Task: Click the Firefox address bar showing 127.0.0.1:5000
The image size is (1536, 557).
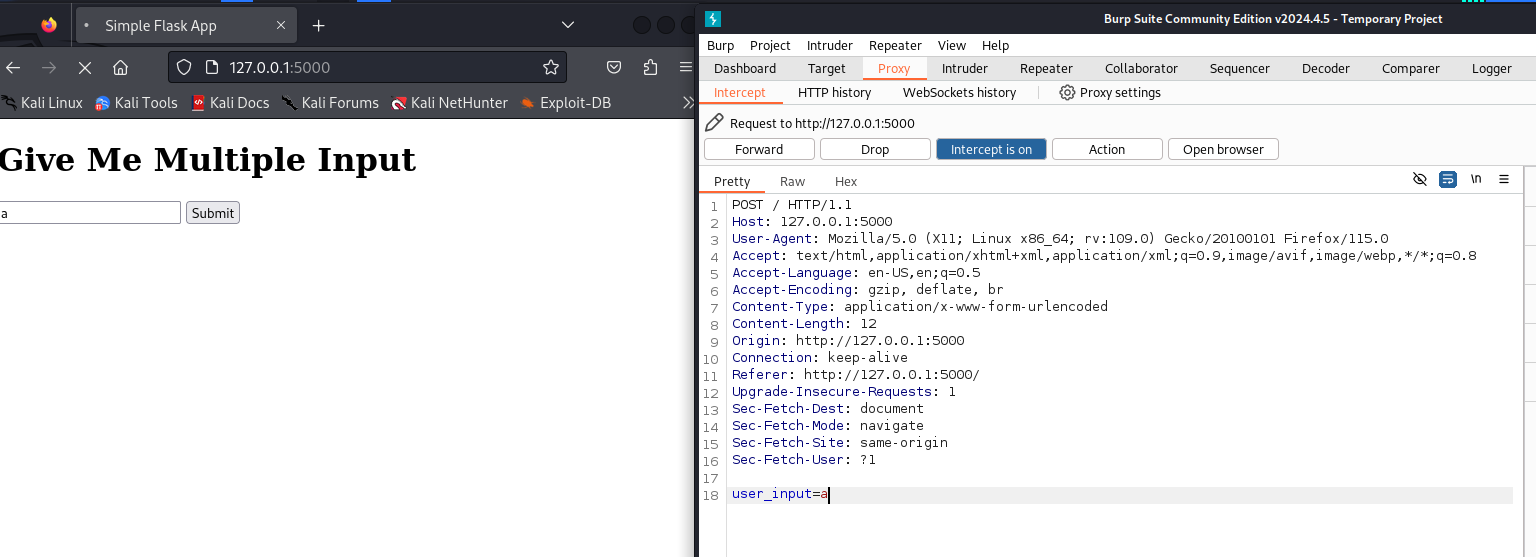Action: click(x=368, y=67)
